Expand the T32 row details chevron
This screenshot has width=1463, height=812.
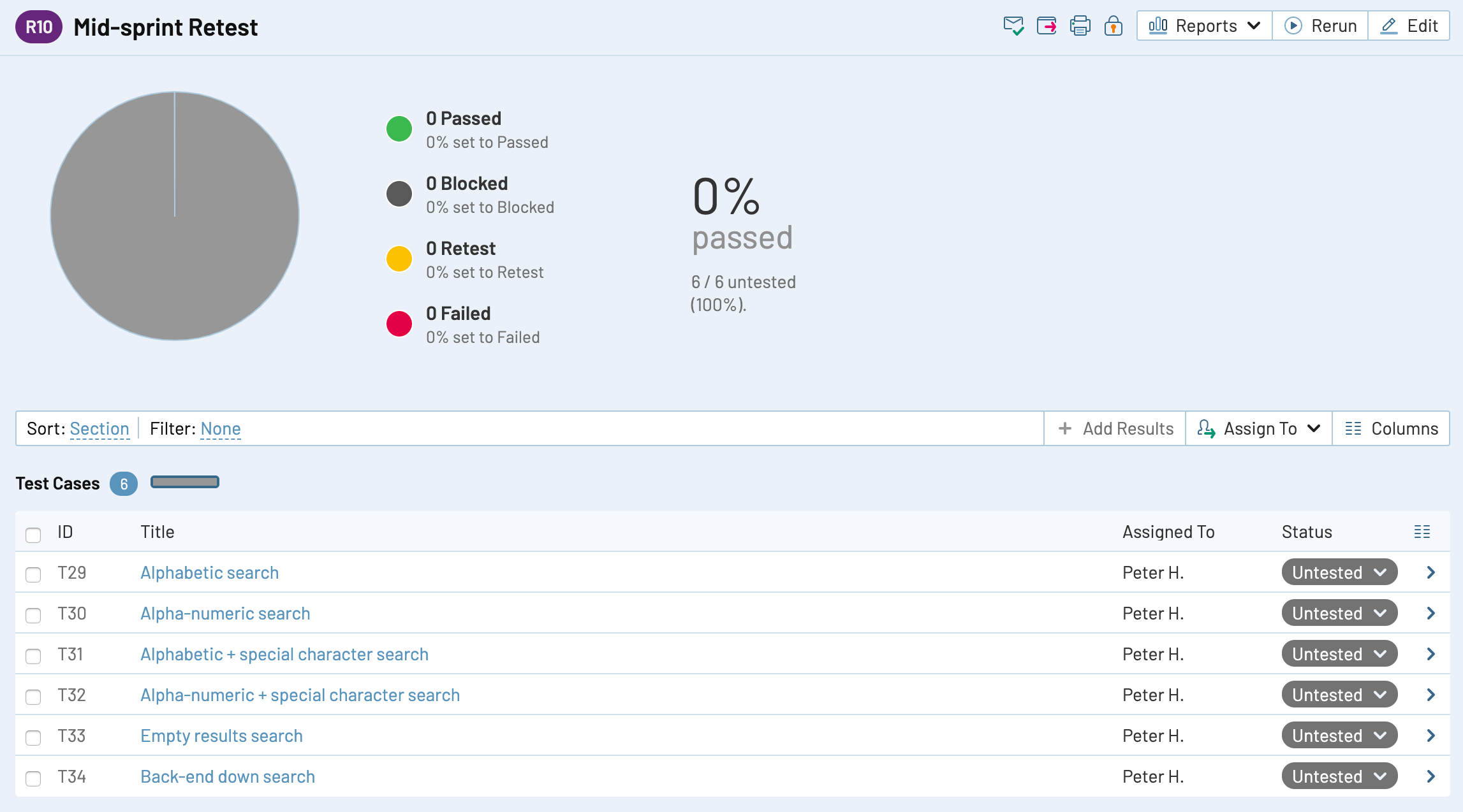(x=1432, y=695)
